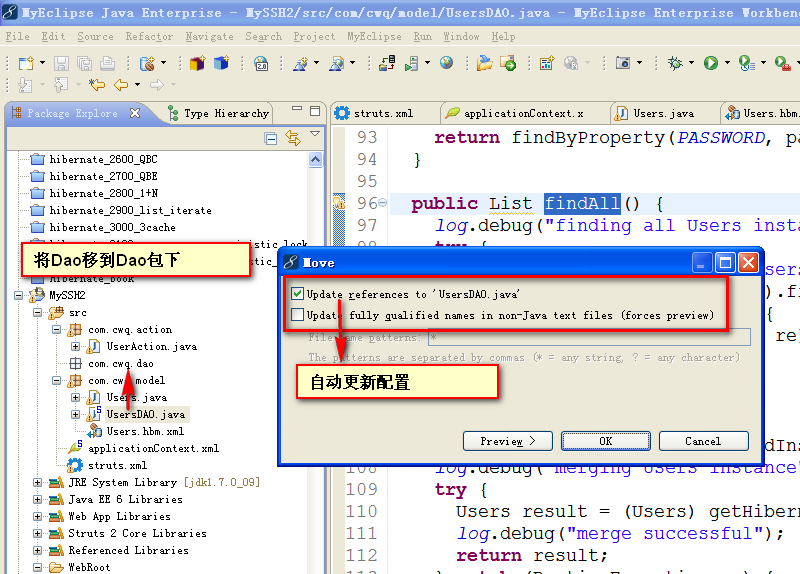
Task: Open the Source menu
Action: 95,37
